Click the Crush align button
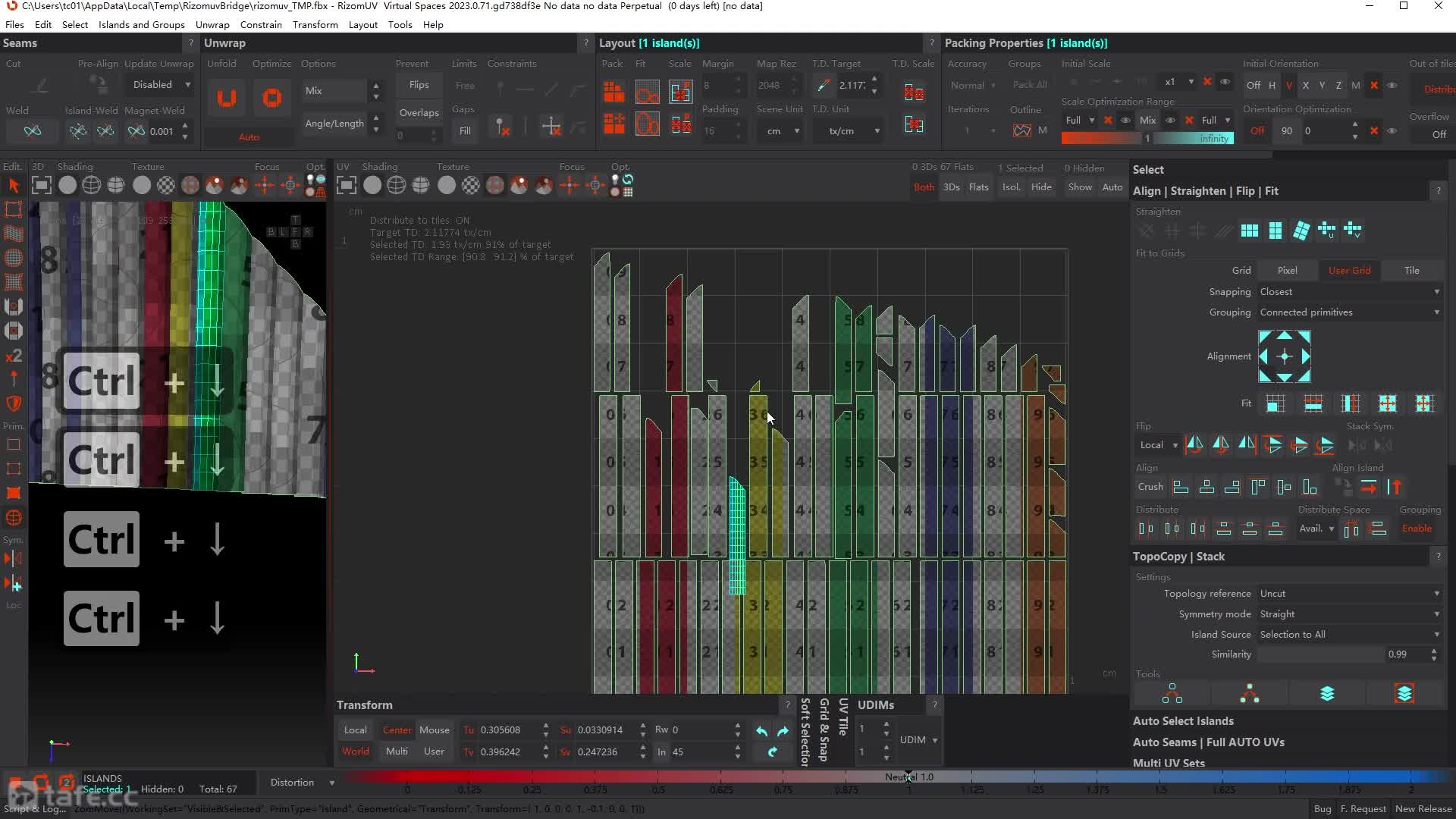 click(1150, 487)
